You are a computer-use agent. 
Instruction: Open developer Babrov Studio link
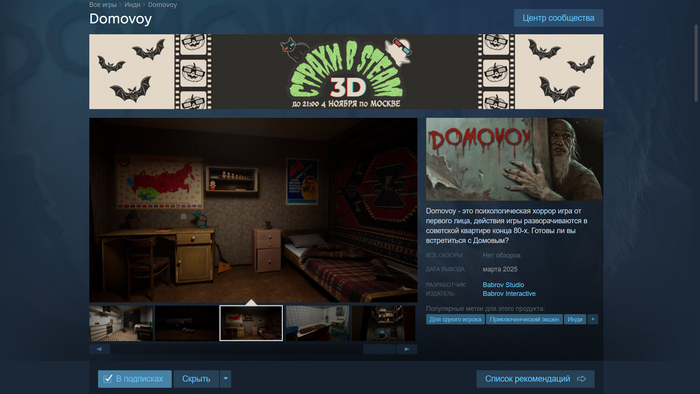tap(503, 285)
